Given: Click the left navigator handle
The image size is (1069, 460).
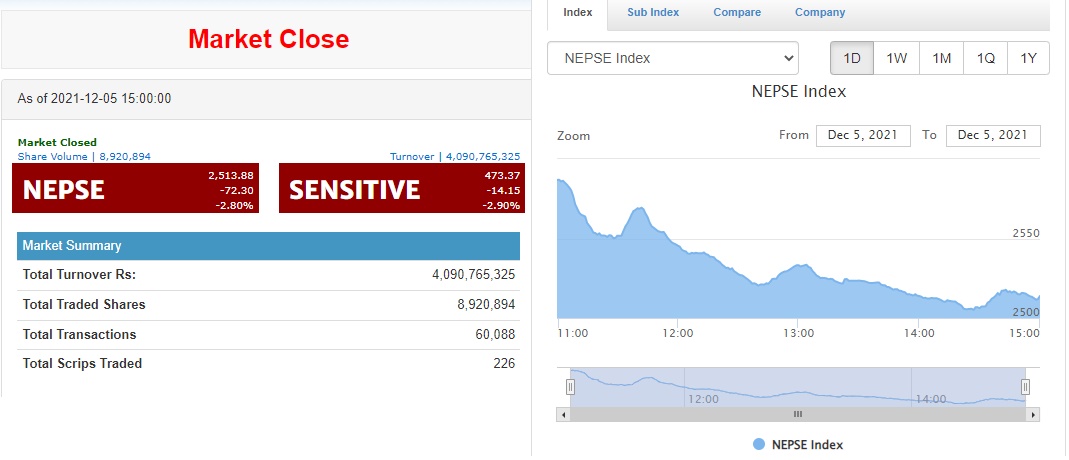Looking at the screenshot, I should 571,386.
